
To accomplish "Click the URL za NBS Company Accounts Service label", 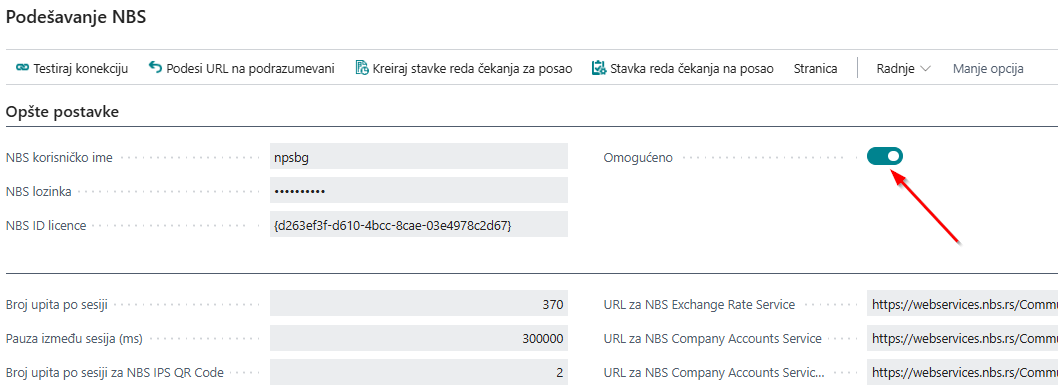I will [x=713, y=339].
